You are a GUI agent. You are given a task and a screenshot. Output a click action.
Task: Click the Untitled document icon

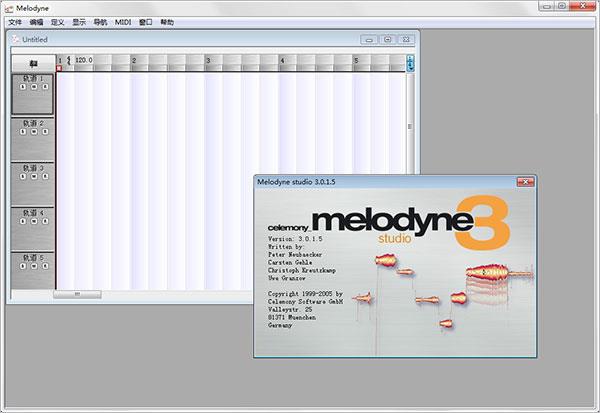[x=15, y=39]
